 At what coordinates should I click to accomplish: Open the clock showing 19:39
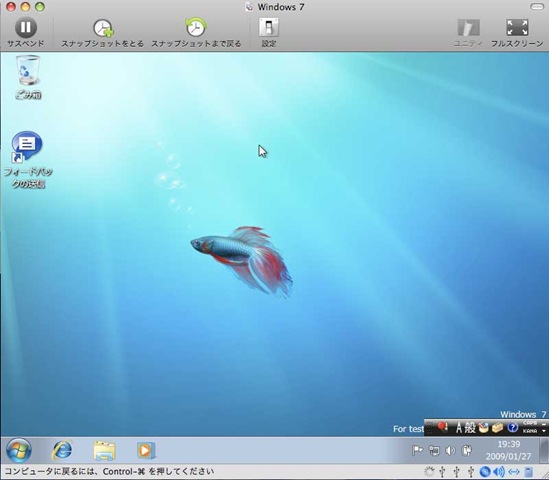(508, 450)
